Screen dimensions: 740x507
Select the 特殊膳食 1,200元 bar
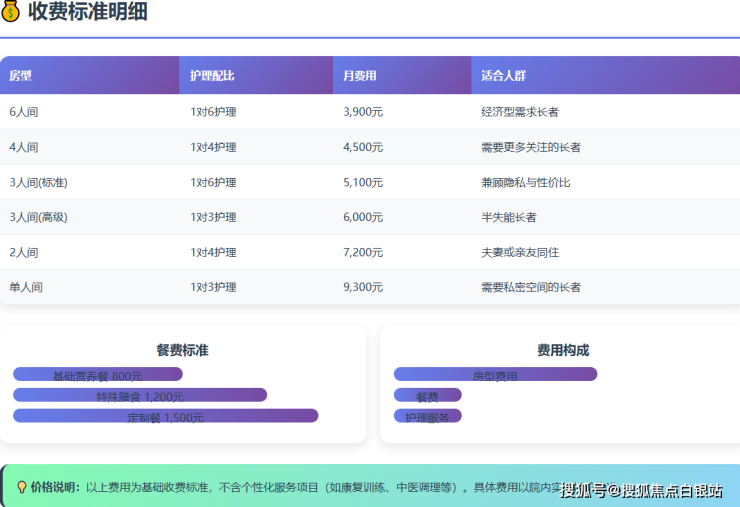140,395
